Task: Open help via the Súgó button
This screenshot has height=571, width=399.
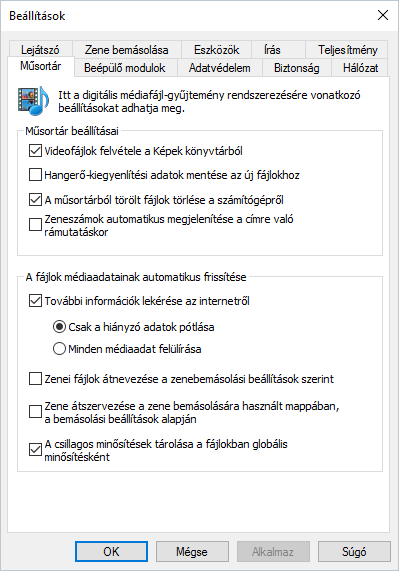Action: 354,551
